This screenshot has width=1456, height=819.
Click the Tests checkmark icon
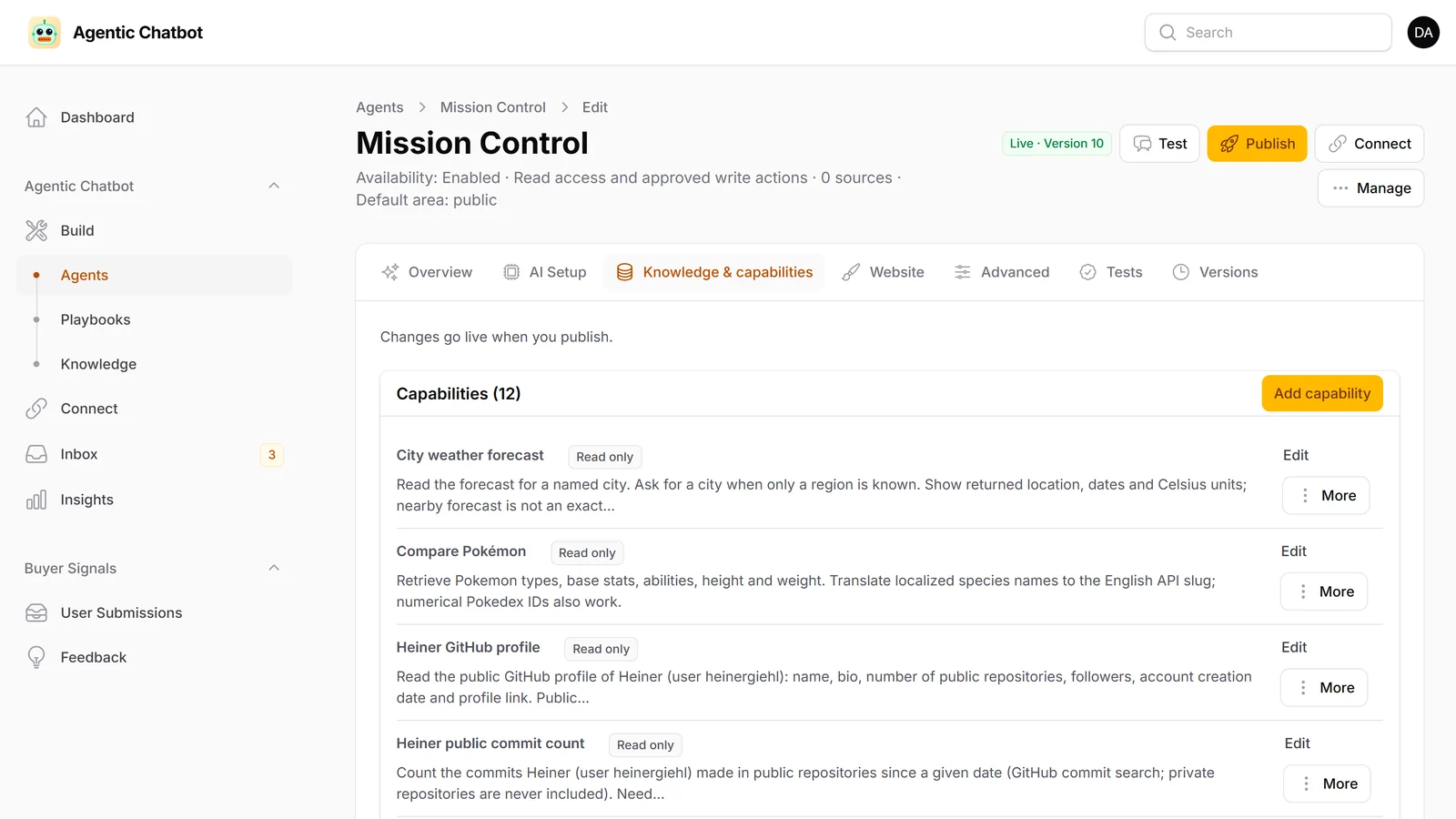1088,272
